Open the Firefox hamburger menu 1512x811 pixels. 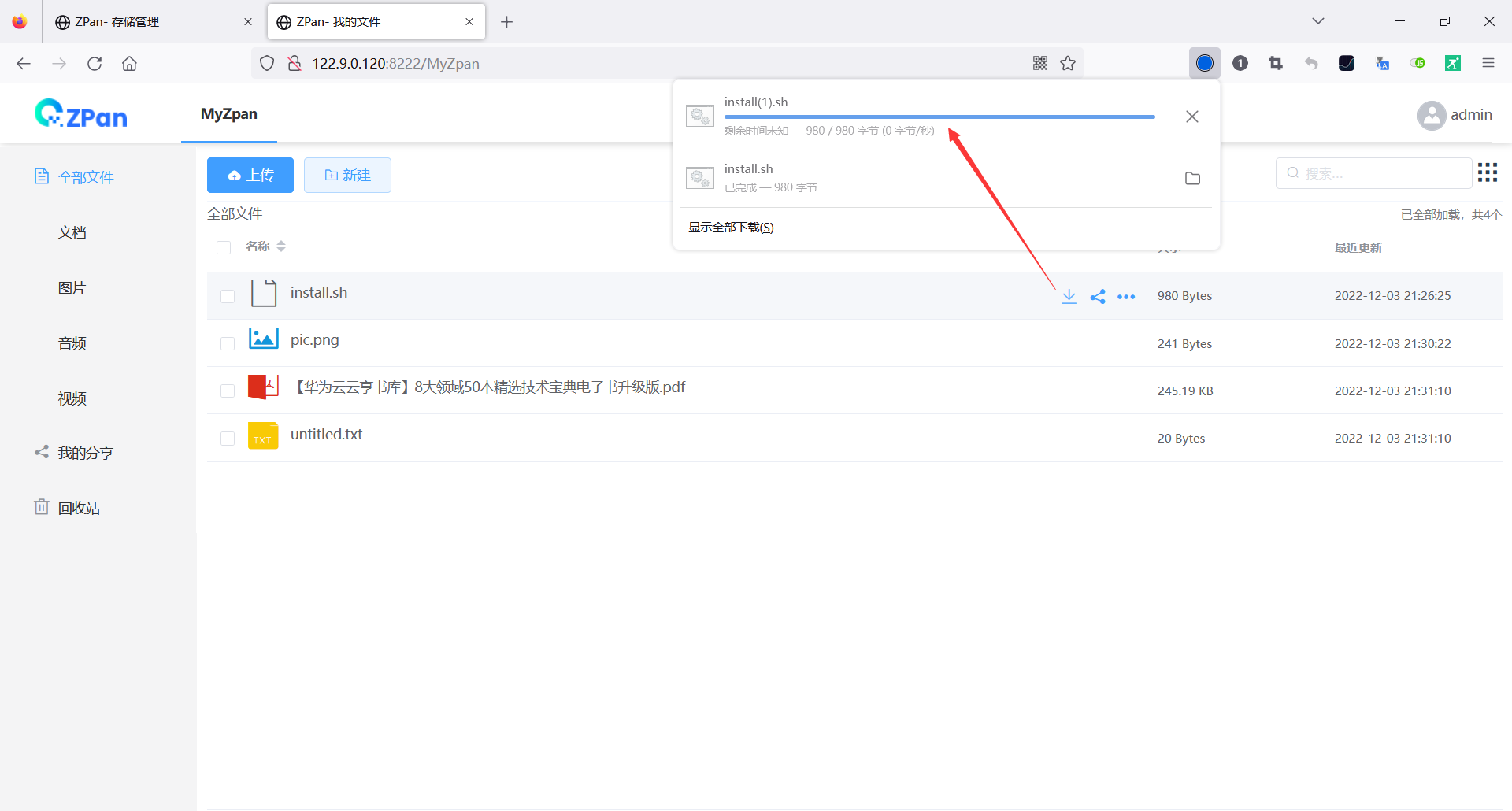pos(1488,63)
